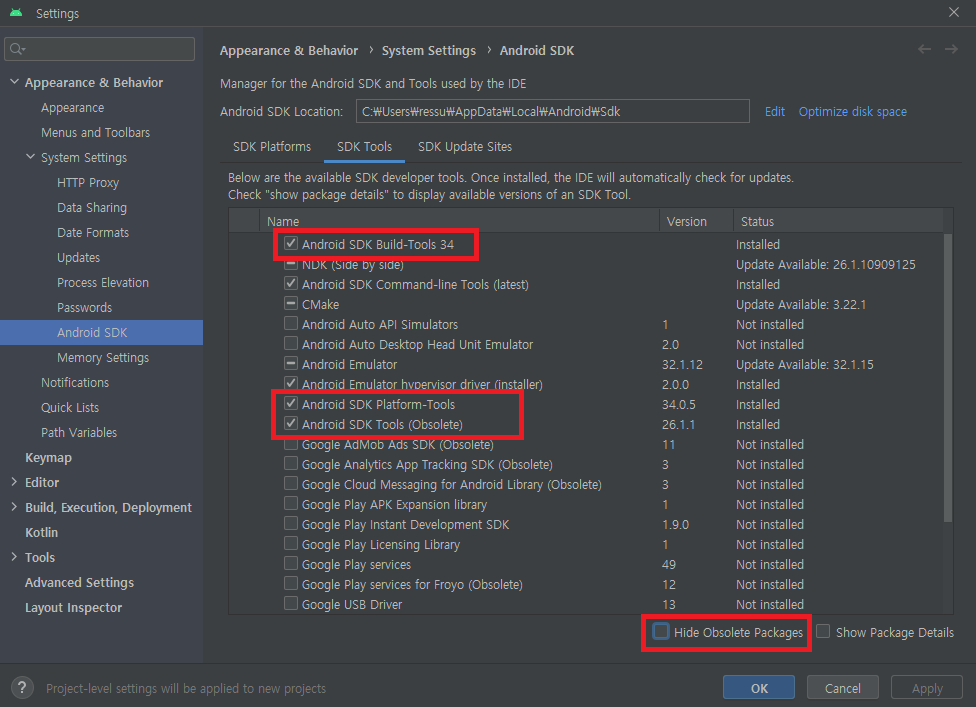Open Keymap settings
Screen dimensions: 976x707
pos(48,457)
